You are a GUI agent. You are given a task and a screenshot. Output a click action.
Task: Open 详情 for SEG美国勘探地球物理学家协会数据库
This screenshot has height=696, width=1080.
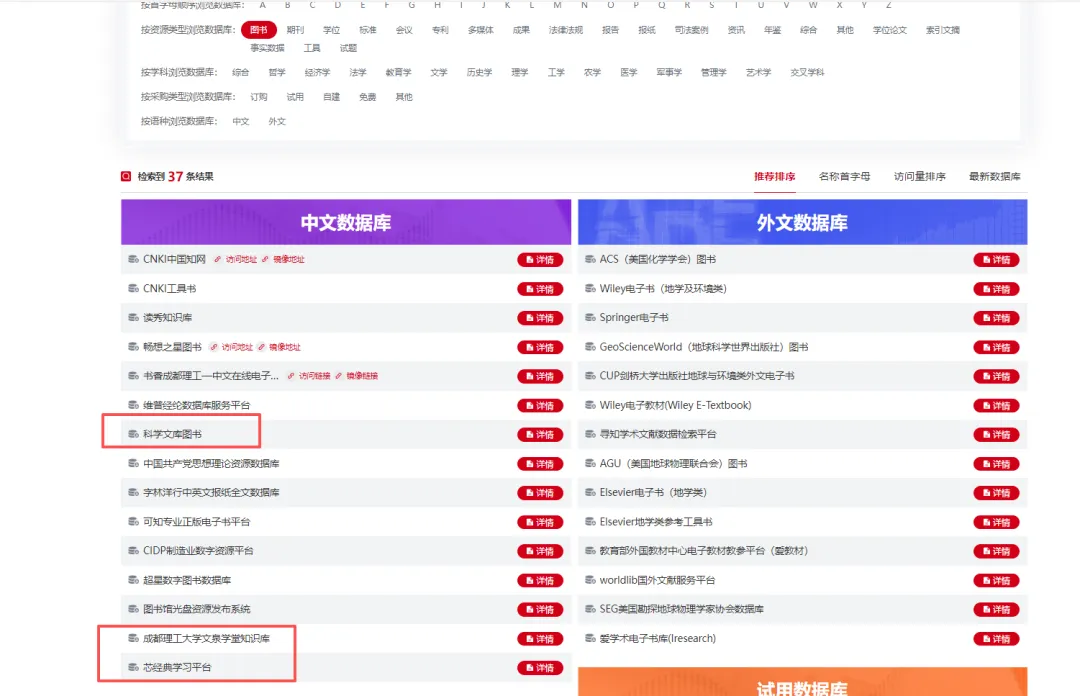(x=996, y=609)
